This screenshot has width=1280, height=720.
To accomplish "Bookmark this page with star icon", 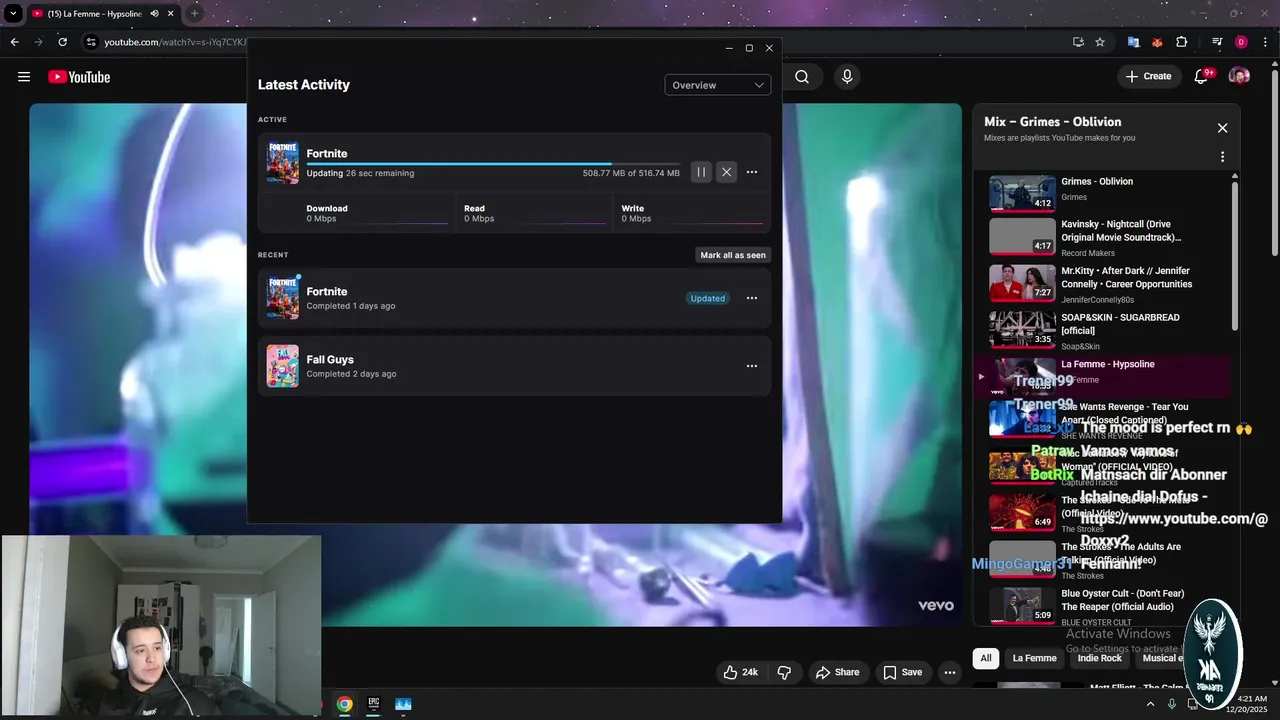I will click(x=1100, y=42).
